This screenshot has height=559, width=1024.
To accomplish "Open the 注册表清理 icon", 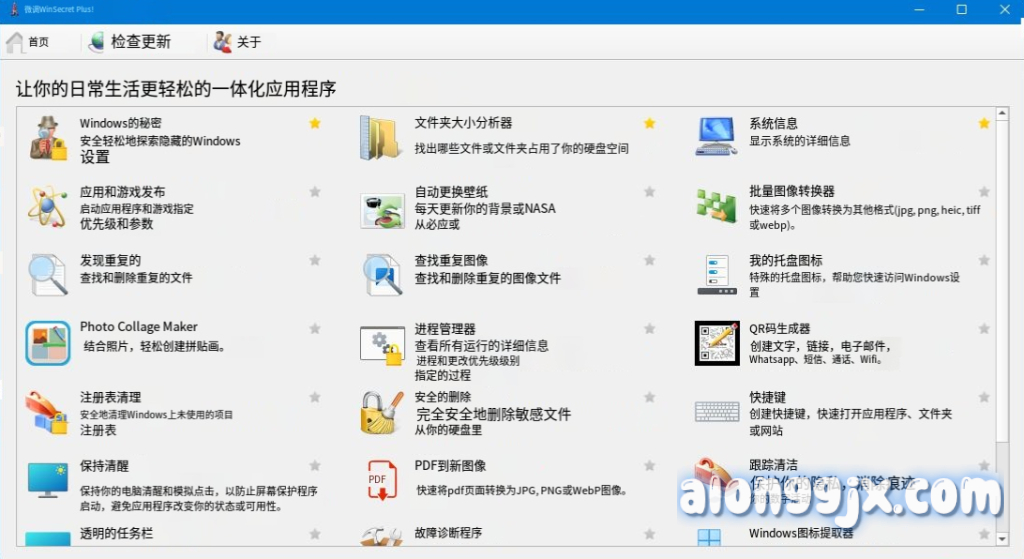I will 47,412.
